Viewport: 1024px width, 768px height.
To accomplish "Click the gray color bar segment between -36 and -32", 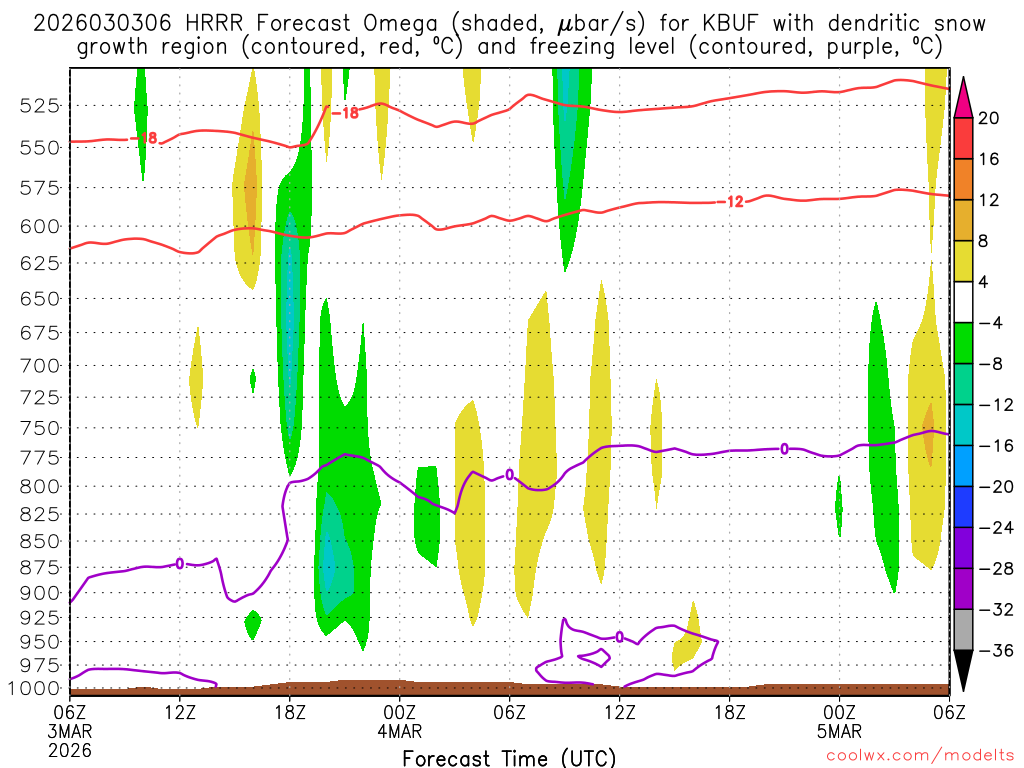I will [x=963, y=630].
